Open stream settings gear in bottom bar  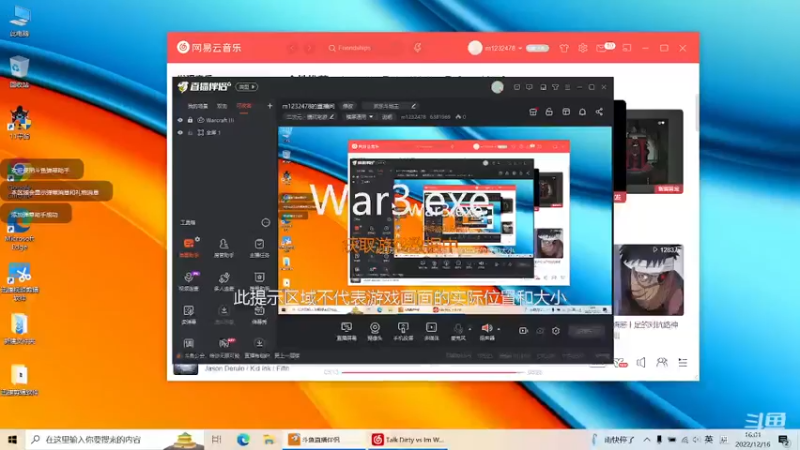(x=556, y=331)
